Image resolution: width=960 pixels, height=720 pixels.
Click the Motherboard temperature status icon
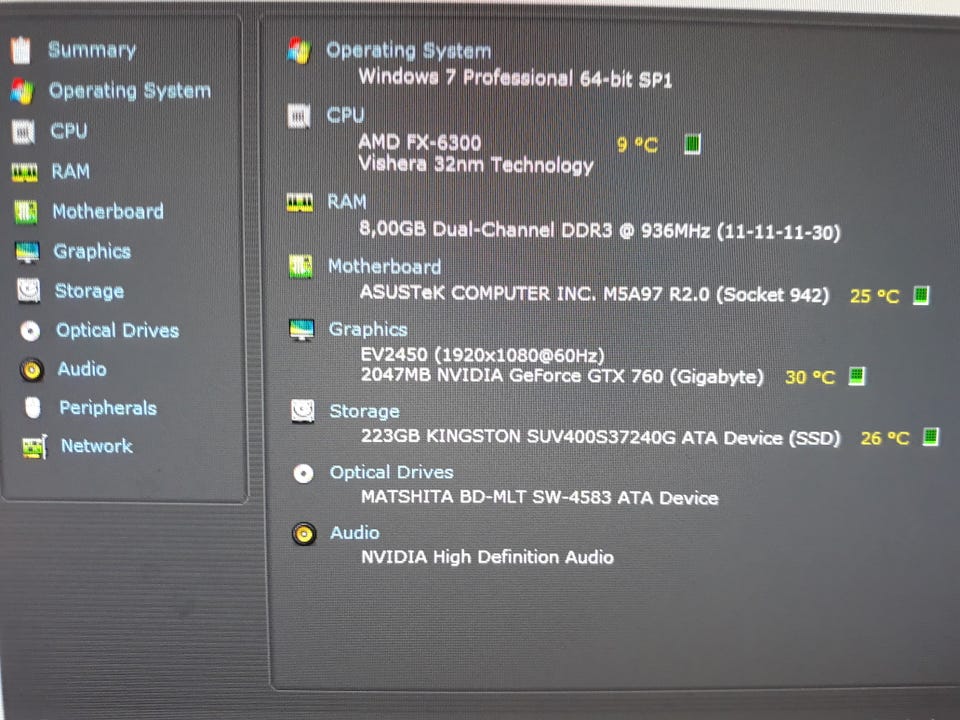pos(921,296)
